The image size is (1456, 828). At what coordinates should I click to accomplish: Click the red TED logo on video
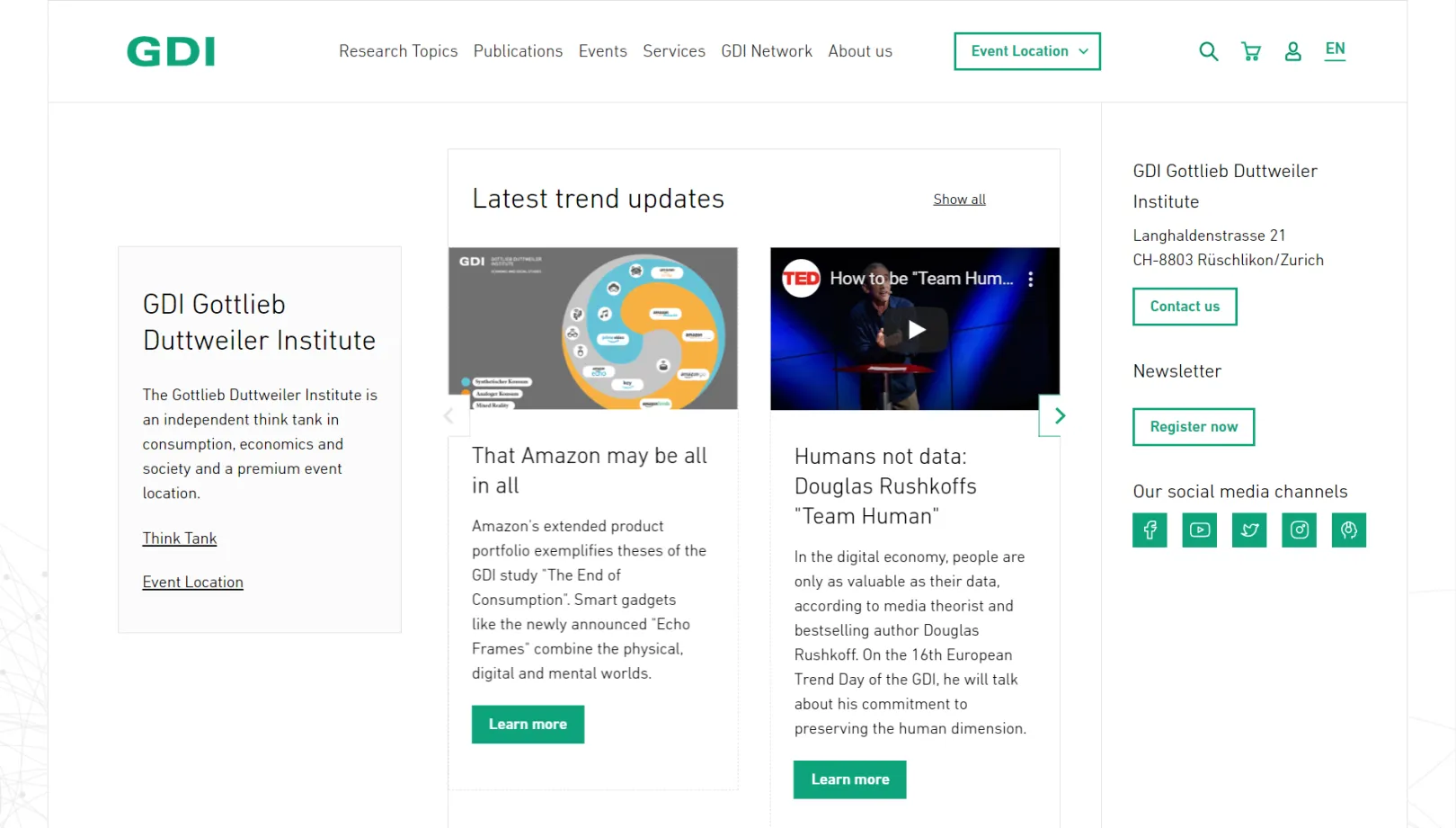(801, 279)
